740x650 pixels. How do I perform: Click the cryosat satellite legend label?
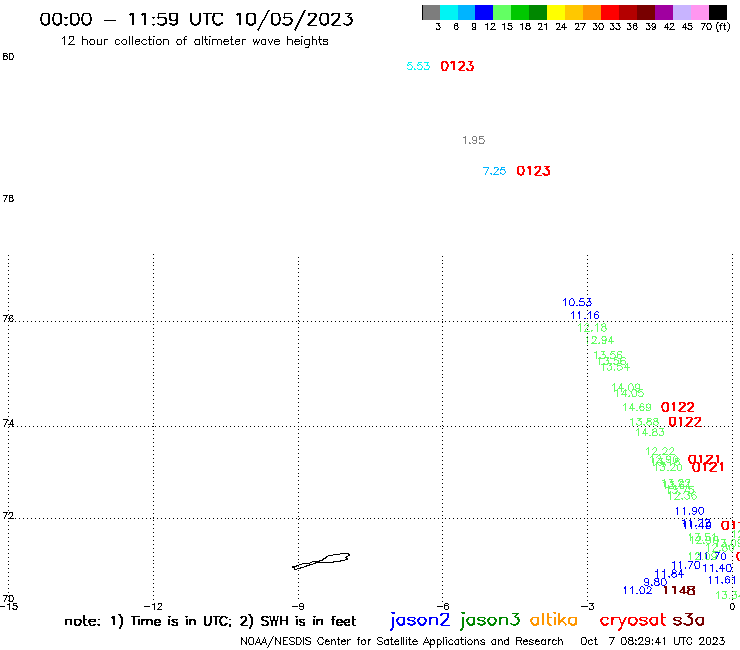pyautogui.click(x=633, y=621)
